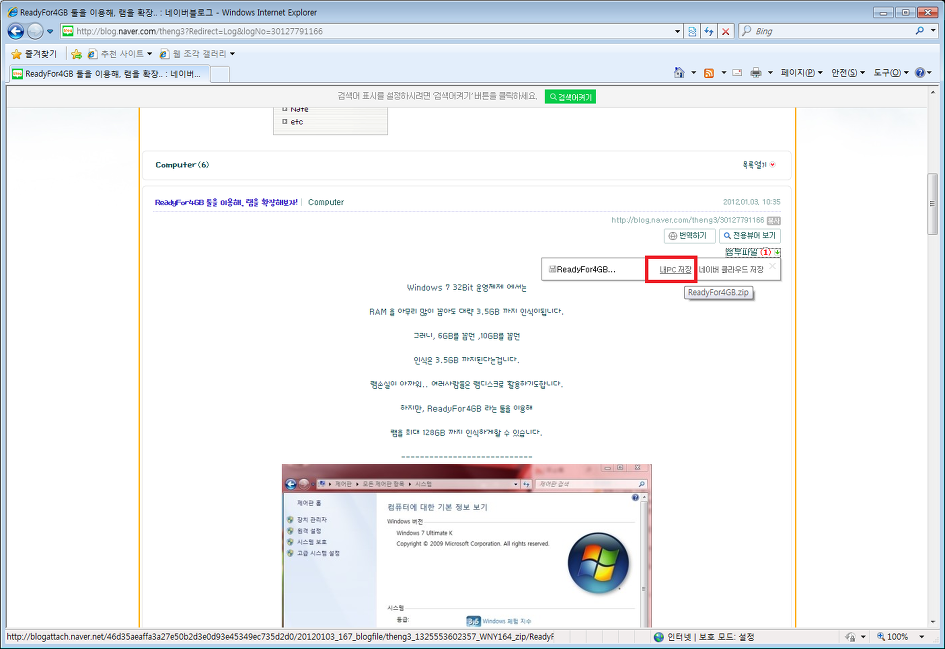Screen dimensions: 945x649
Task: Click the 네이버 클라우드 저장 link
Action: pyautogui.click(x=731, y=269)
